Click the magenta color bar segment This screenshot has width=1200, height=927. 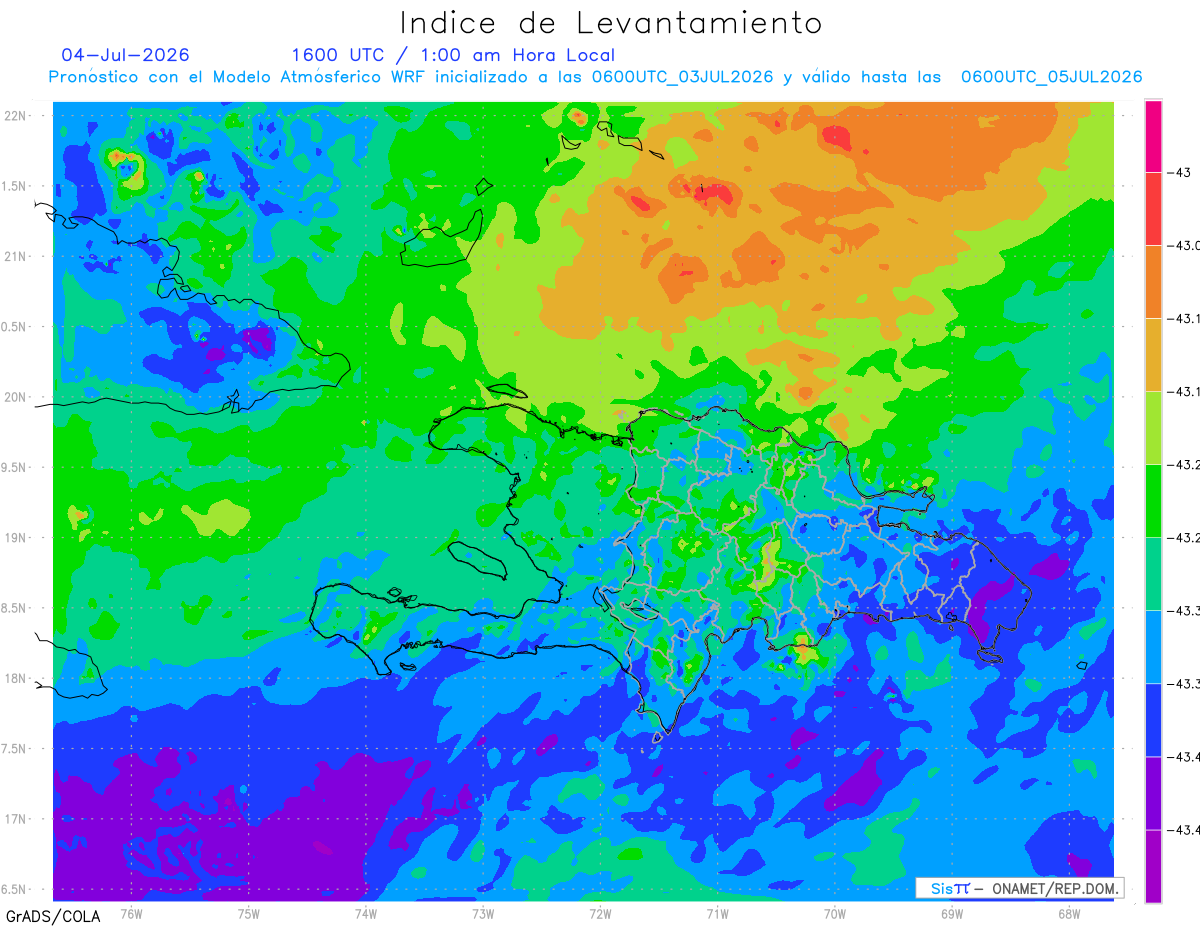pos(1153,136)
